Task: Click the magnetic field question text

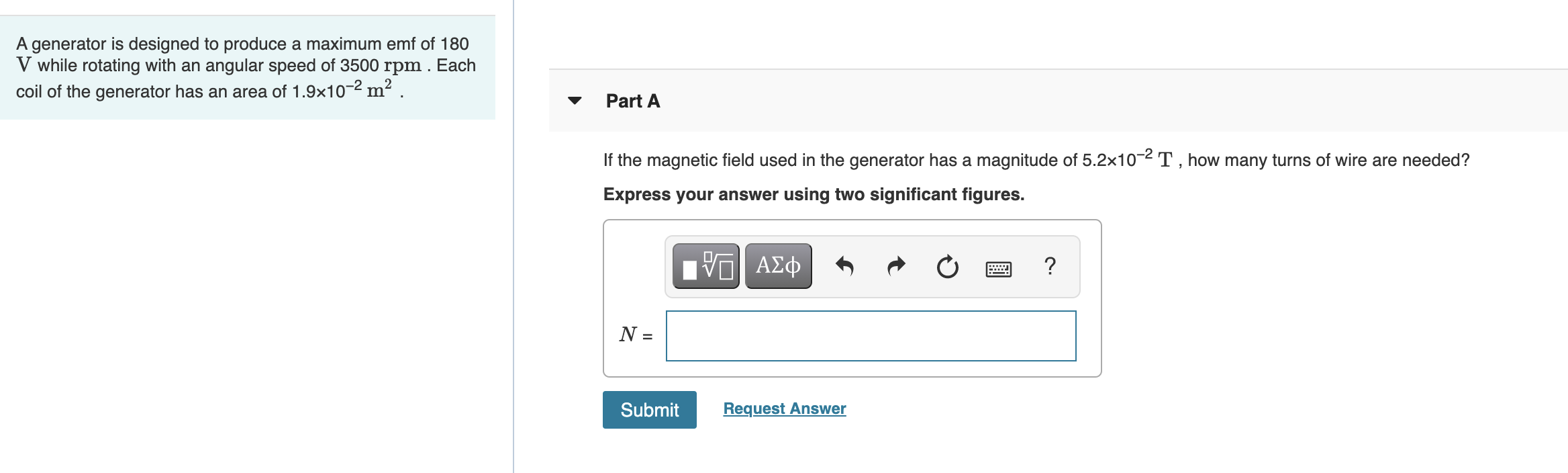Action: click(1036, 159)
